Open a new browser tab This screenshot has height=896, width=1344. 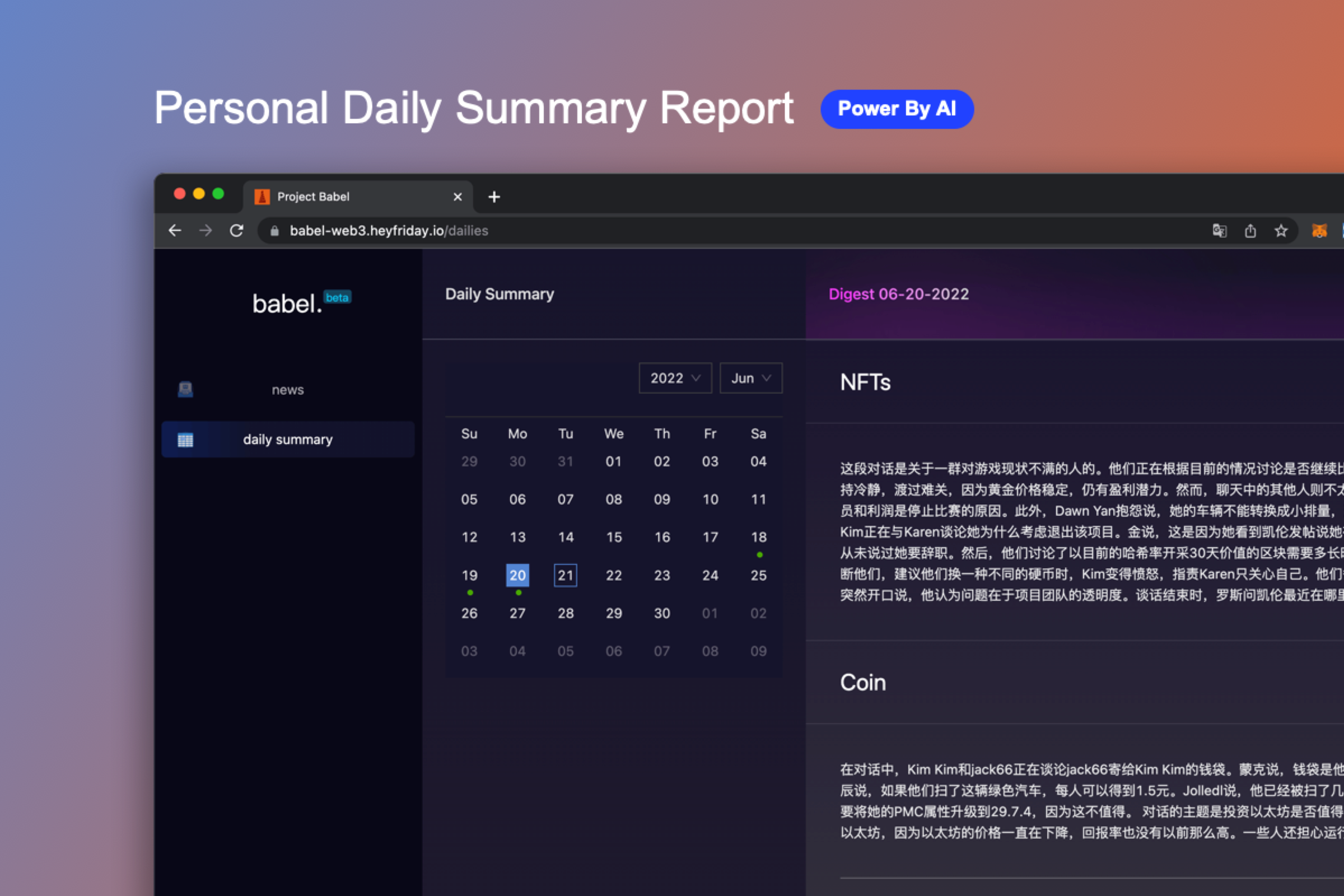494,197
